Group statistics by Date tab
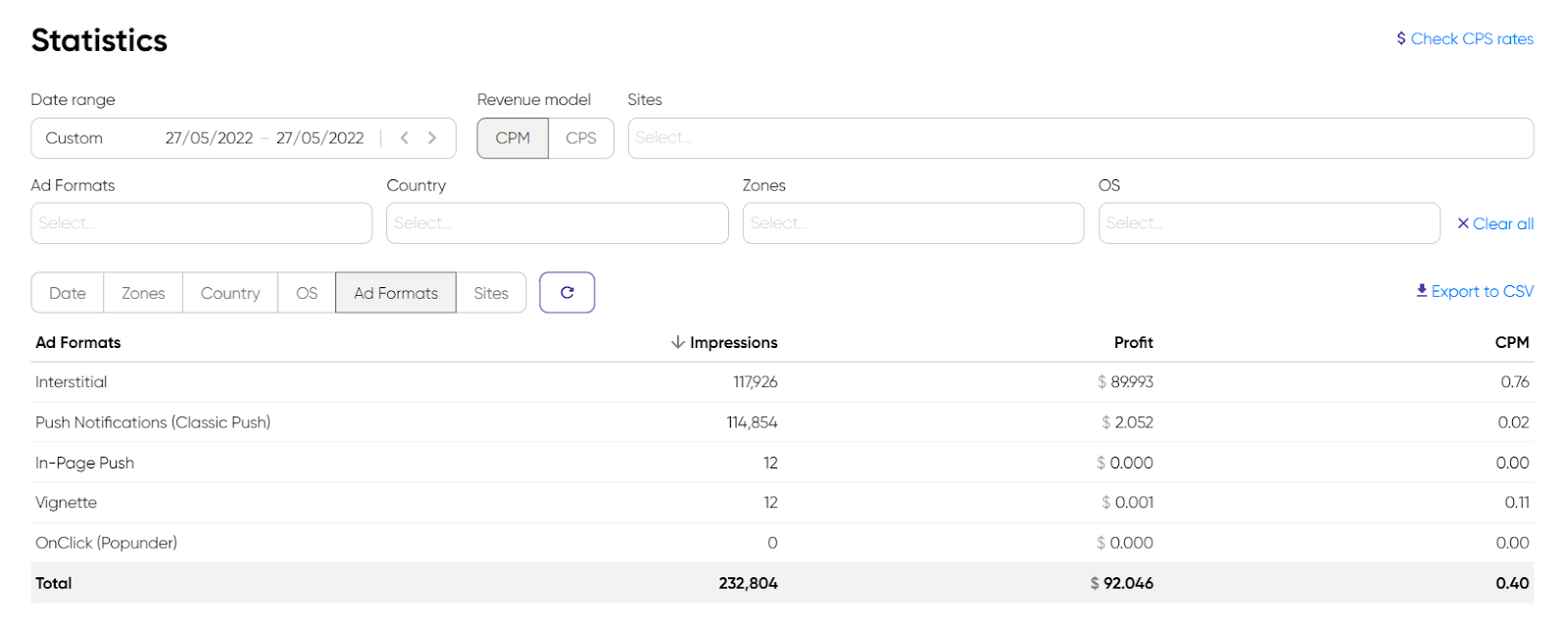 pyautogui.click(x=68, y=293)
